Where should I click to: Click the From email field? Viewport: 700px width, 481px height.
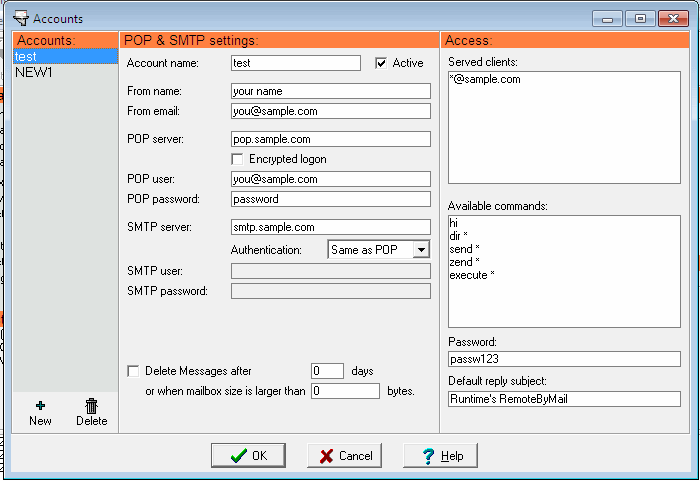coord(330,111)
